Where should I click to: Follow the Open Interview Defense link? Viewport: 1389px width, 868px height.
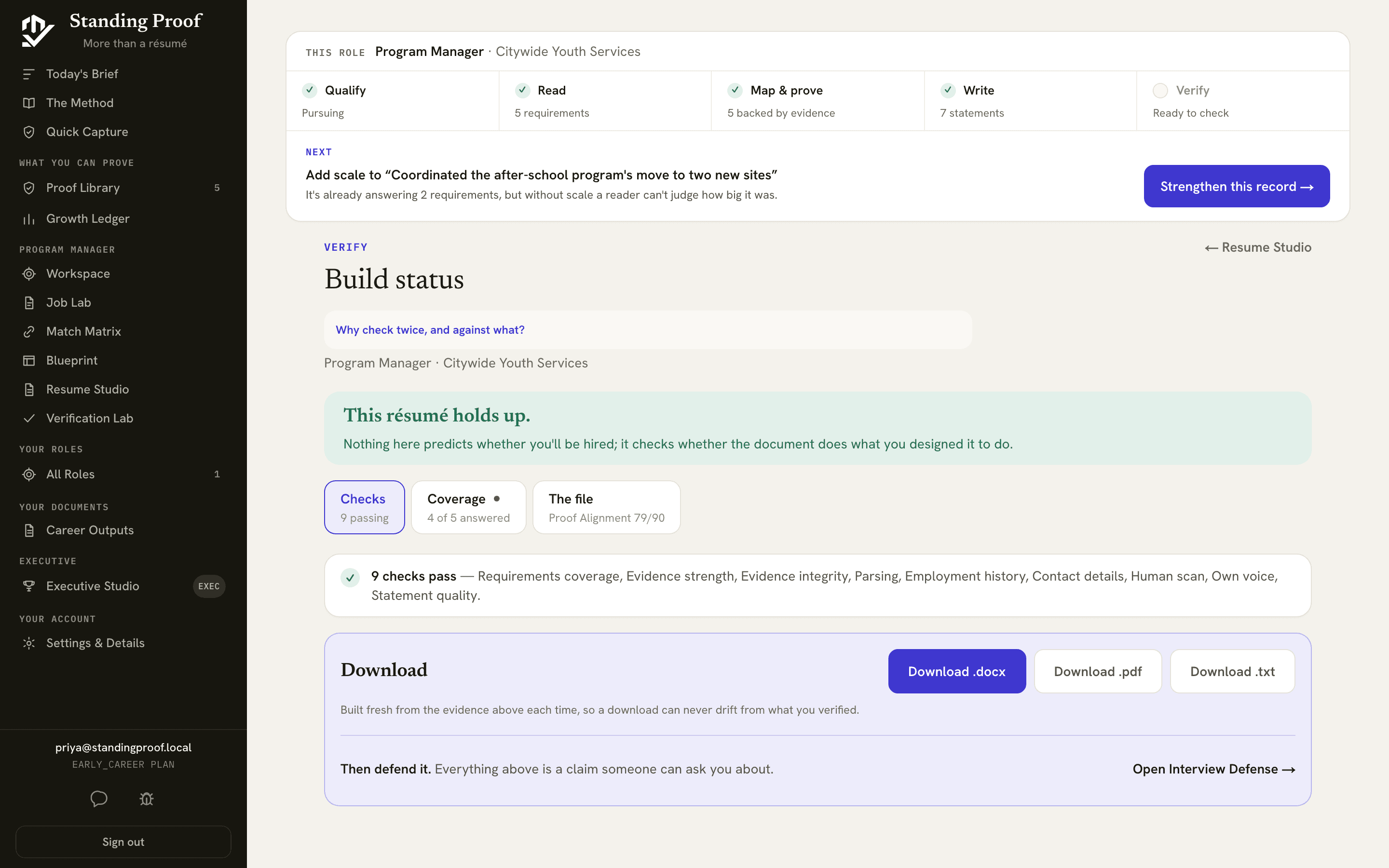pyautogui.click(x=1214, y=769)
